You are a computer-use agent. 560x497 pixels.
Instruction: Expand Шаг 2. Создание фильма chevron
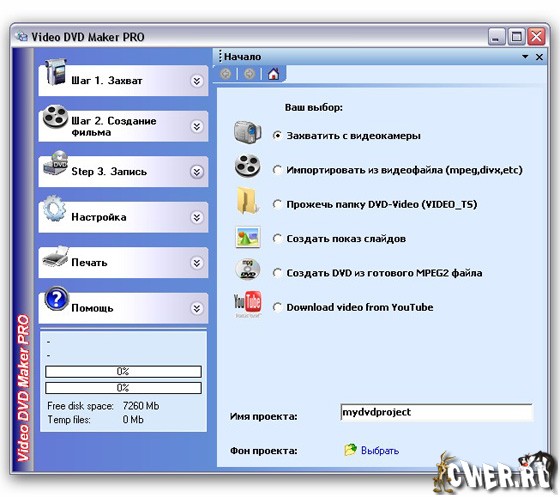pyautogui.click(x=196, y=126)
